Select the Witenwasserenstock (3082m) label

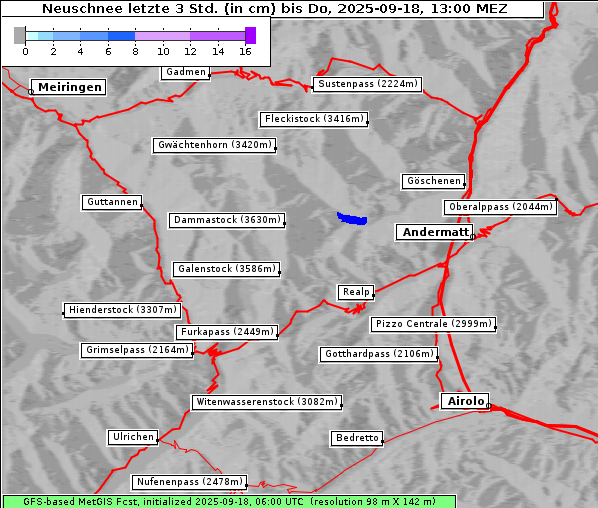267,402
